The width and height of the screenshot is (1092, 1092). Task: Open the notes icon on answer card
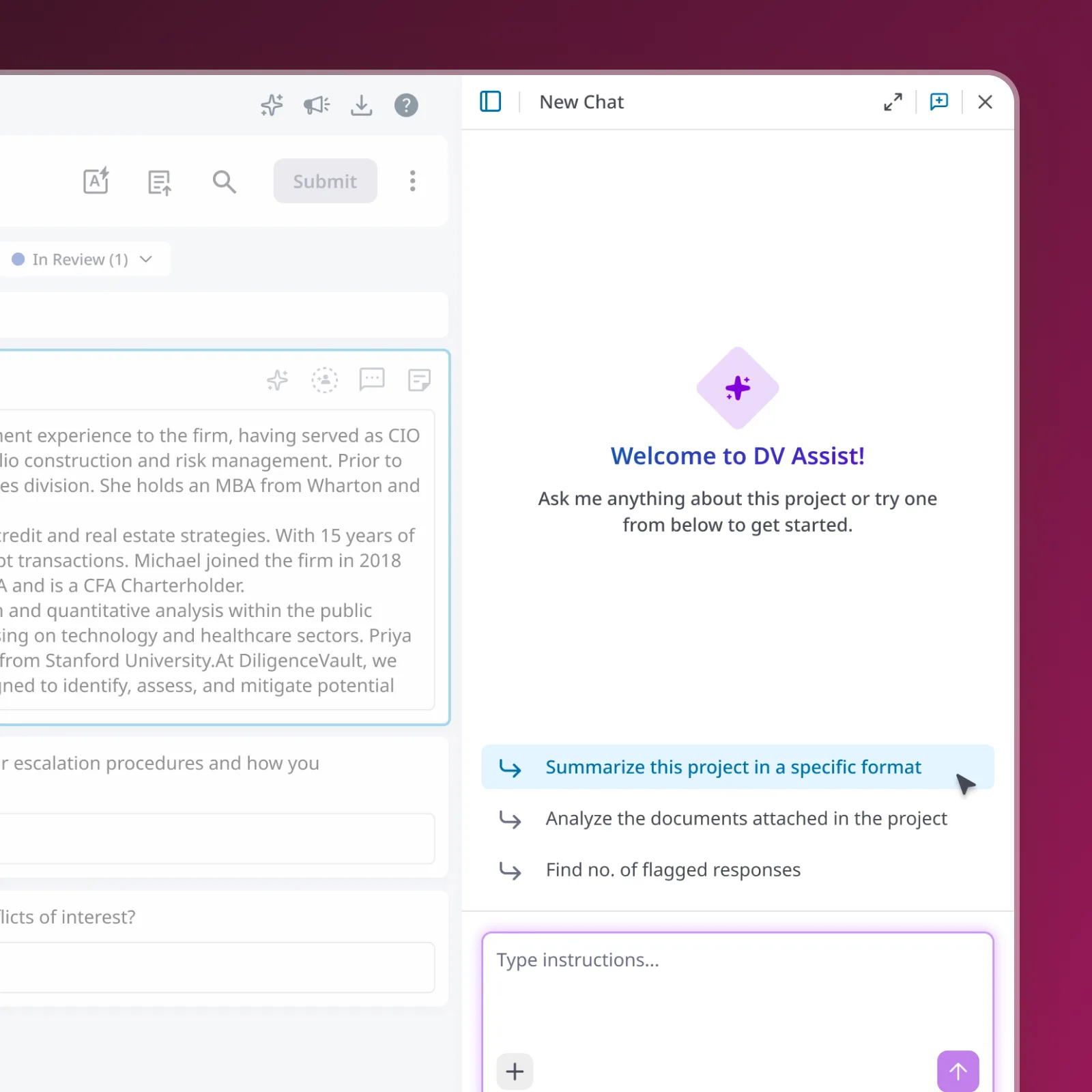[419, 379]
